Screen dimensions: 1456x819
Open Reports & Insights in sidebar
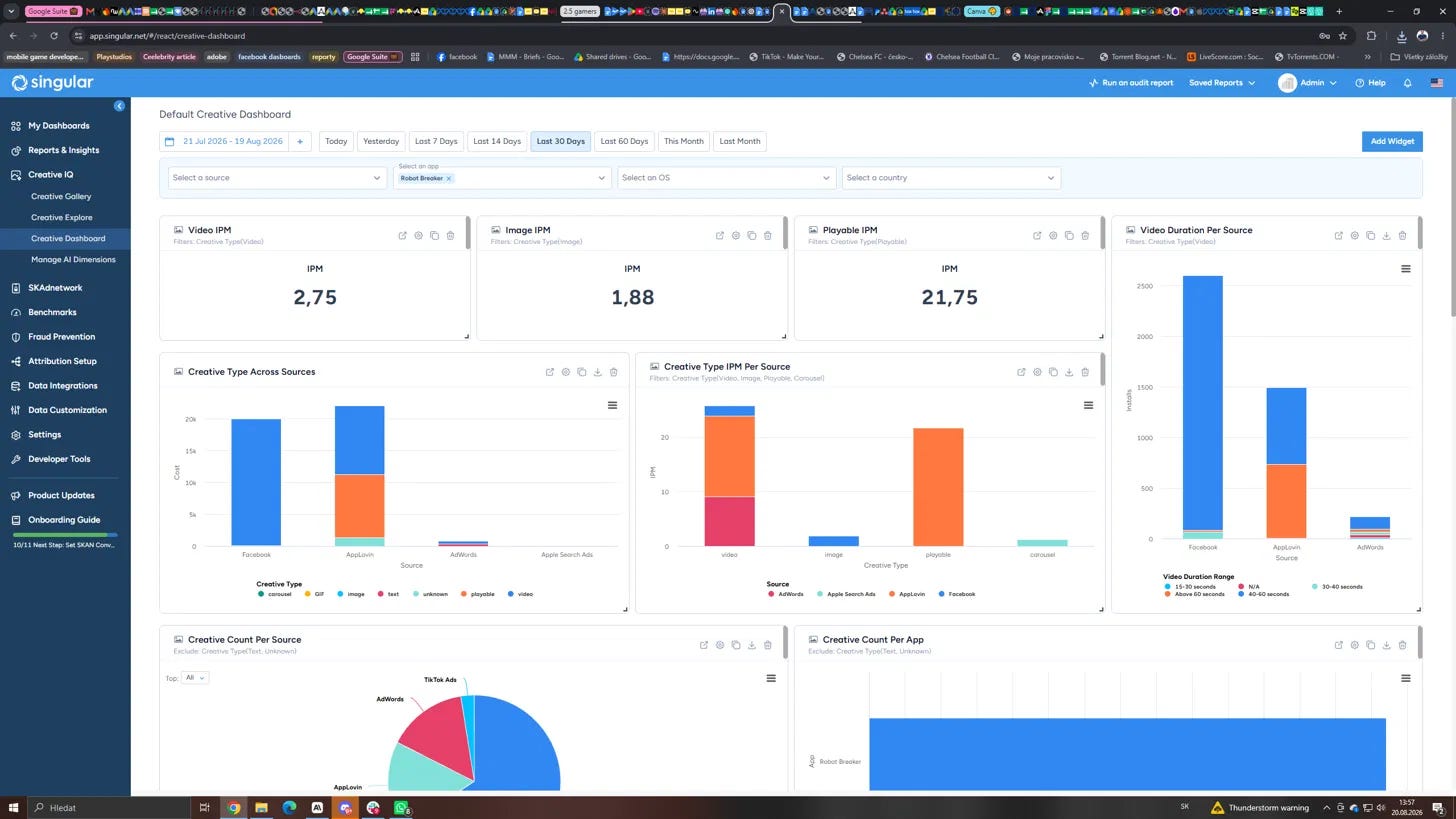pos(64,150)
